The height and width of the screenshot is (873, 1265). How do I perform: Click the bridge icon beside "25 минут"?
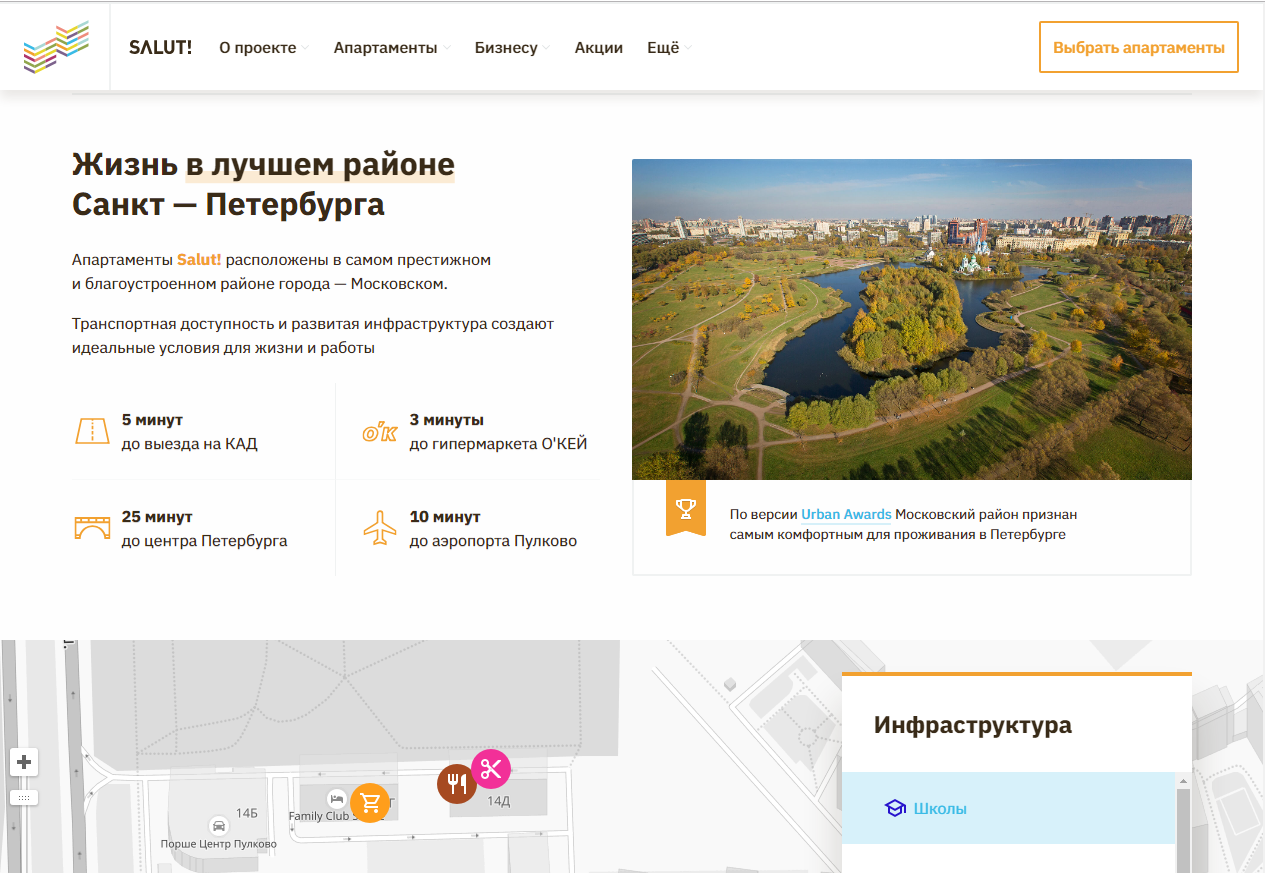pyautogui.click(x=92, y=527)
